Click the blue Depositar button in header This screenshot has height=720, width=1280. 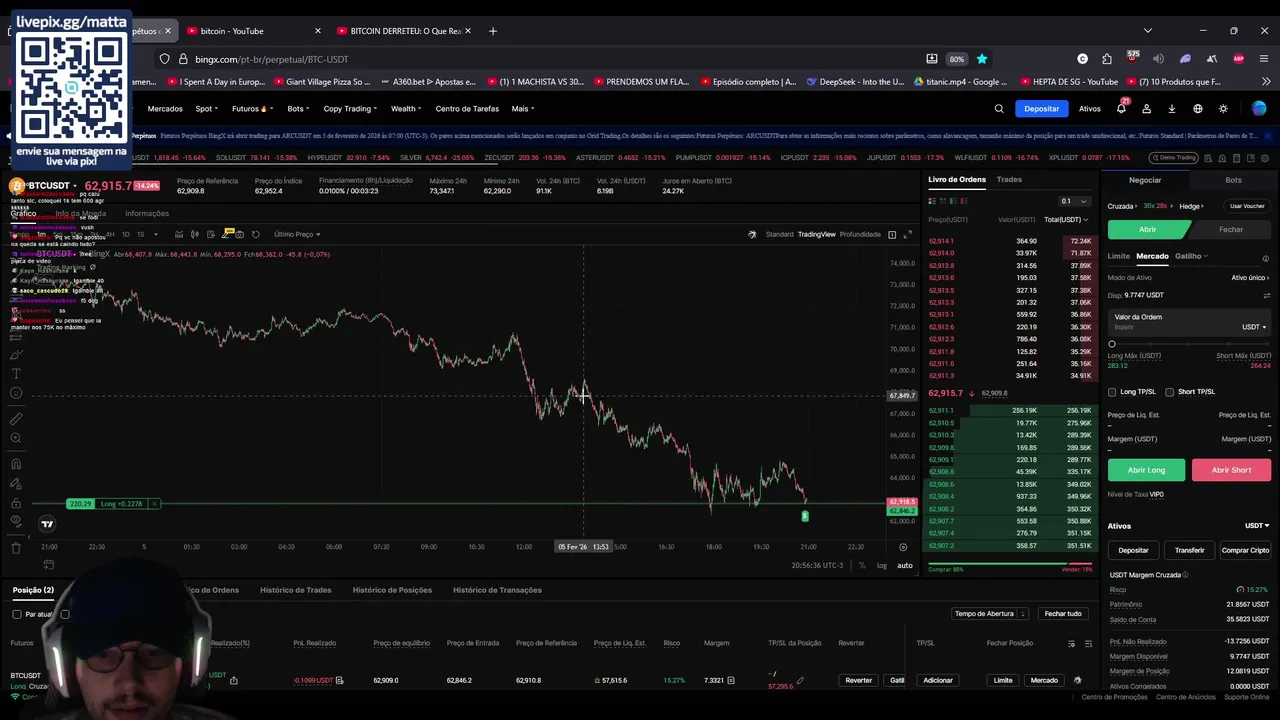[1041, 109]
